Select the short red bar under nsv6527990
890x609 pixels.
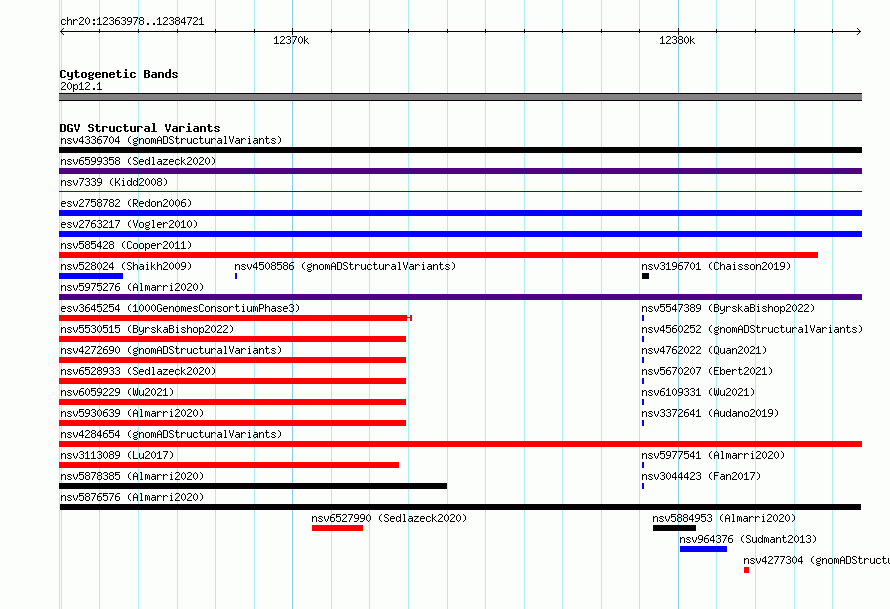coord(337,528)
